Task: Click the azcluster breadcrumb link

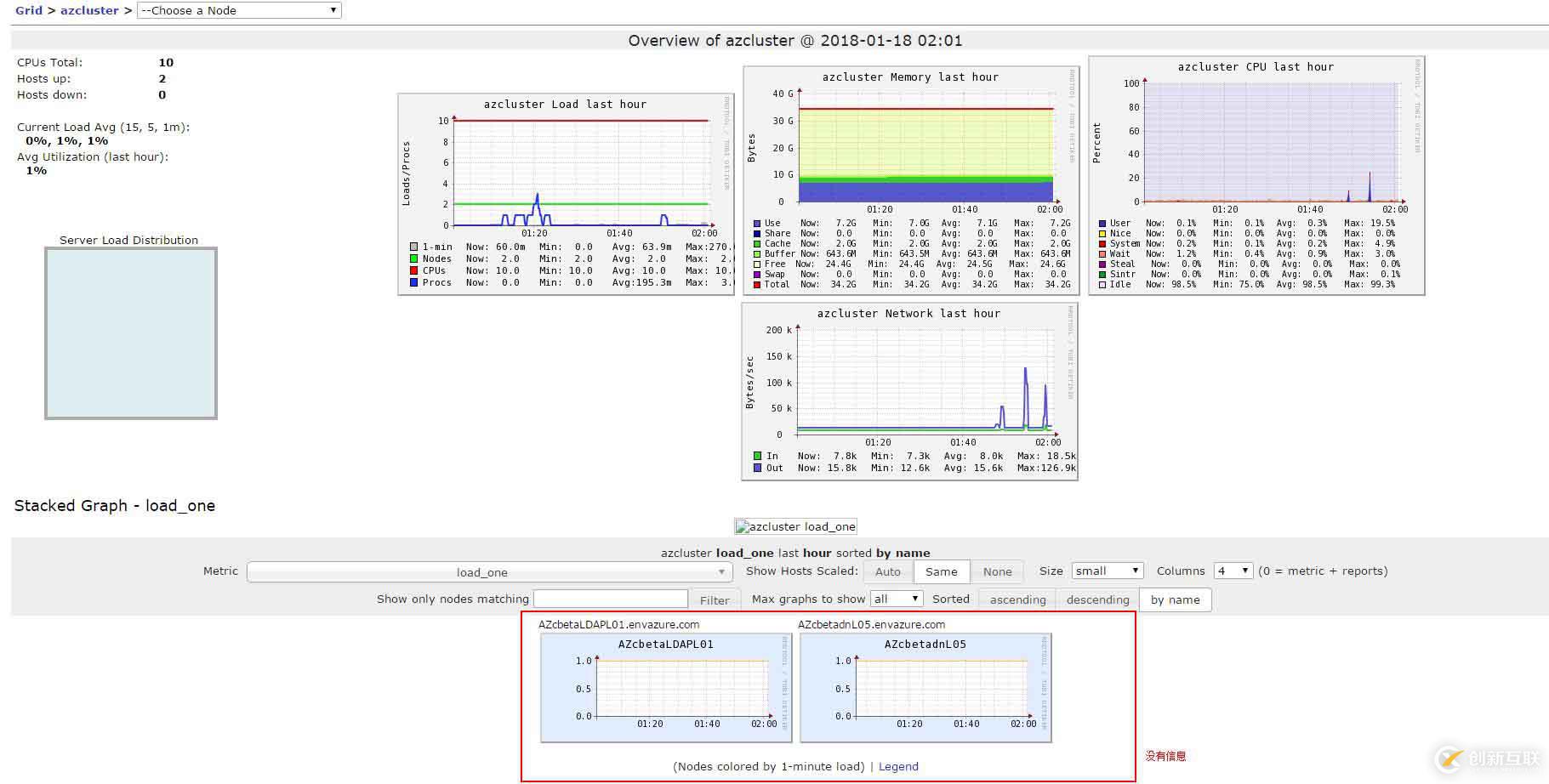Action: click(x=89, y=10)
